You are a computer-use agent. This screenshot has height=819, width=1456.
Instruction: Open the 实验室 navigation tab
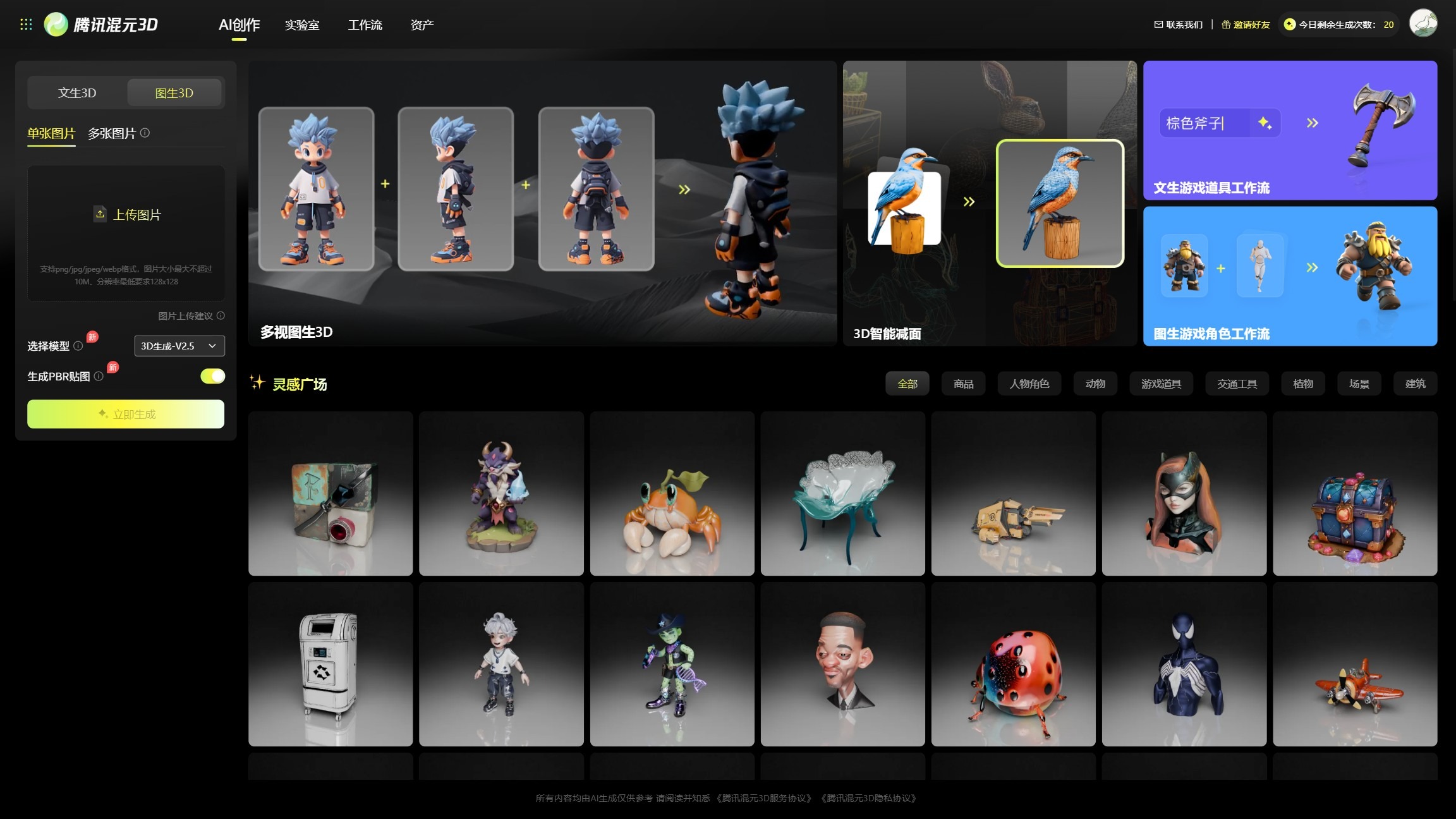[301, 25]
